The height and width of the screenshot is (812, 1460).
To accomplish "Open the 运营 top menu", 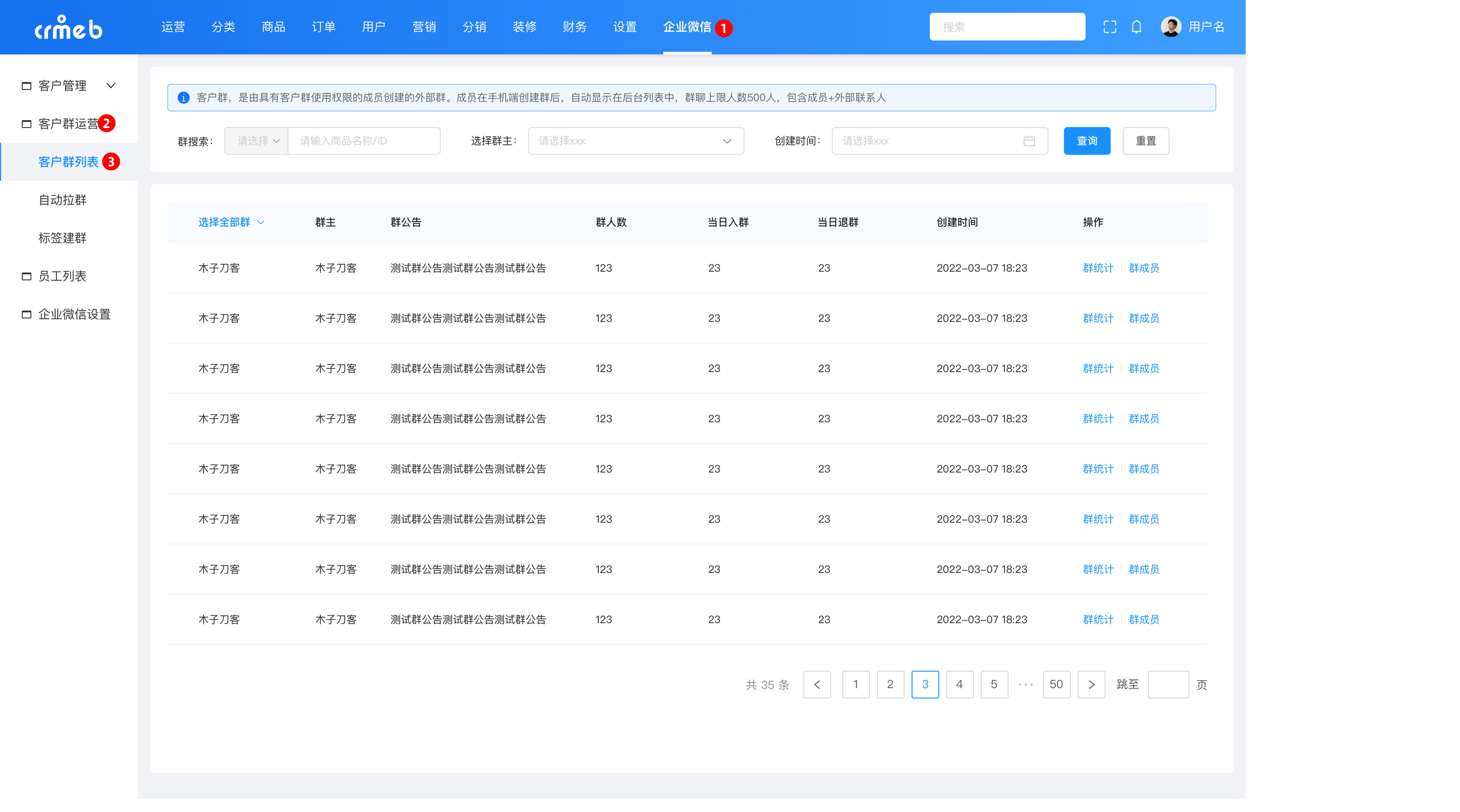I will pyautogui.click(x=173, y=27).
